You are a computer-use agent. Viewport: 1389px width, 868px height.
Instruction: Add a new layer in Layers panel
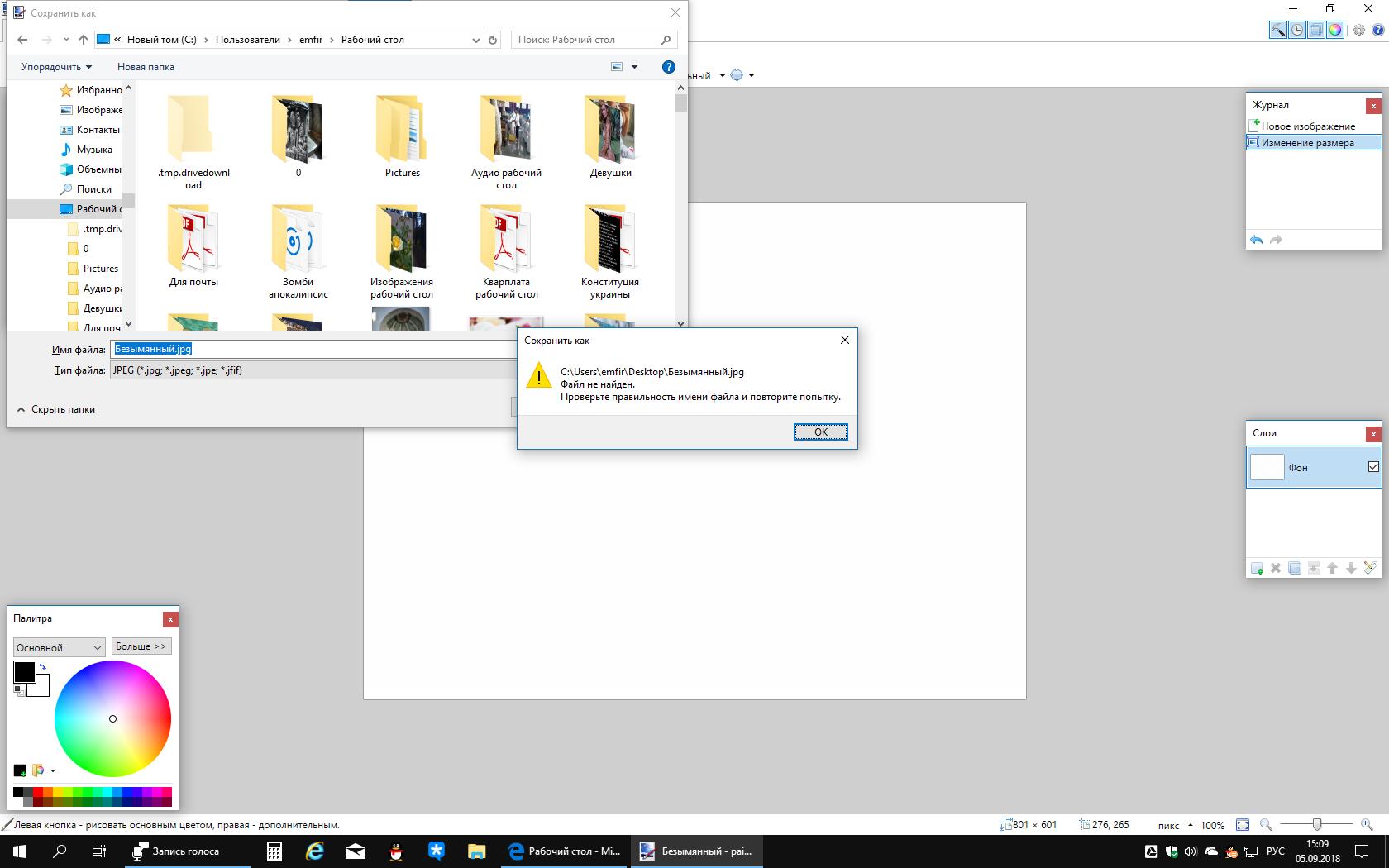[x=1257, y=569]
